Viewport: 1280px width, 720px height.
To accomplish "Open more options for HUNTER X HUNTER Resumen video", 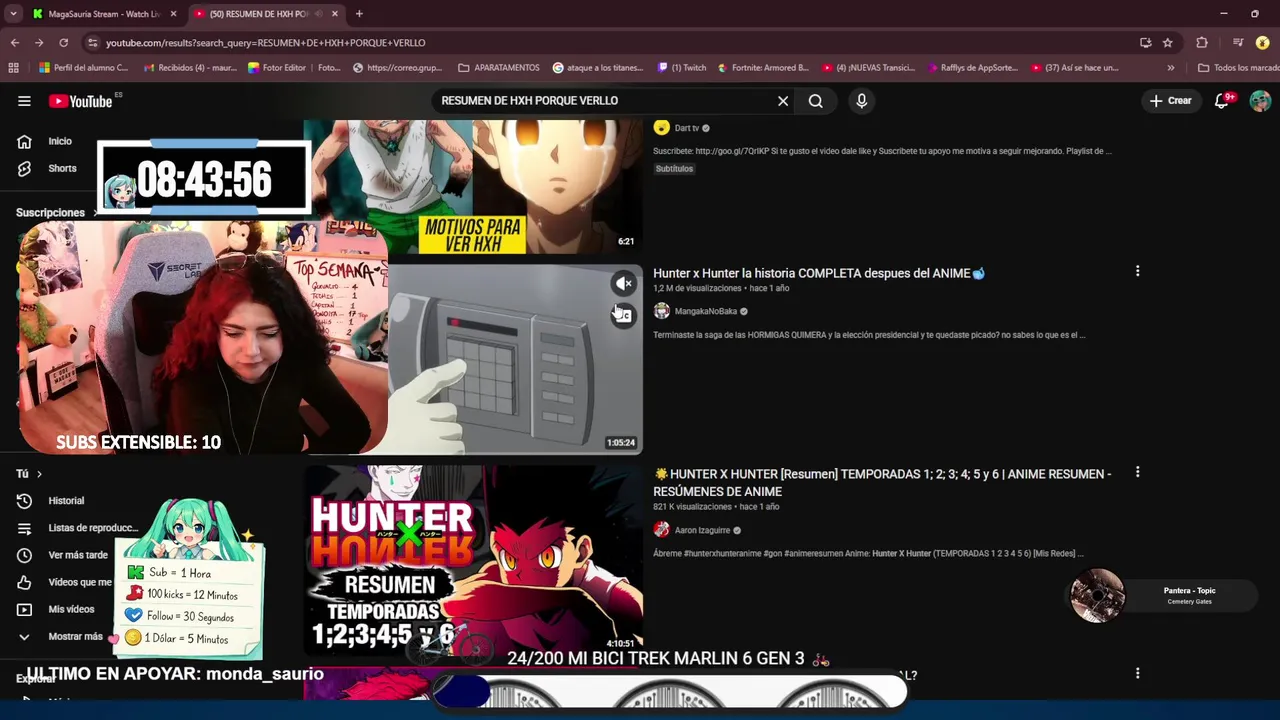I will 1137,472.
